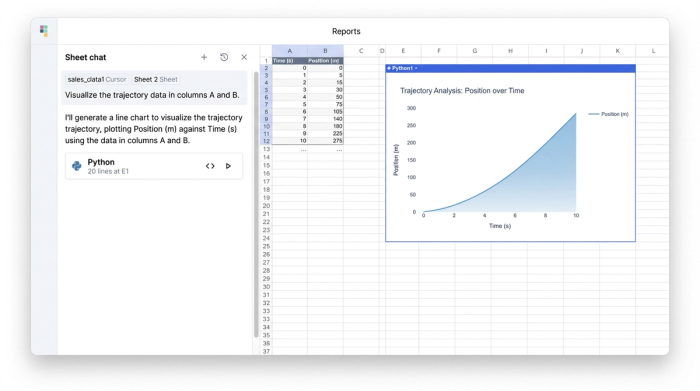Select the Sheet 2 context chip
Screen dimensions: 700x391
[x=155, y=79]
